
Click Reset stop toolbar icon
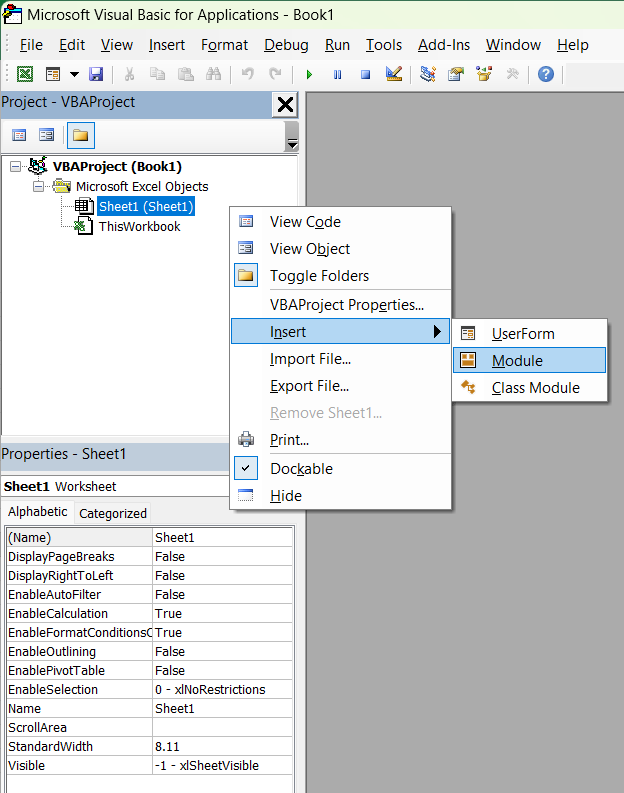pyautogui.click(x=365, y=74)
